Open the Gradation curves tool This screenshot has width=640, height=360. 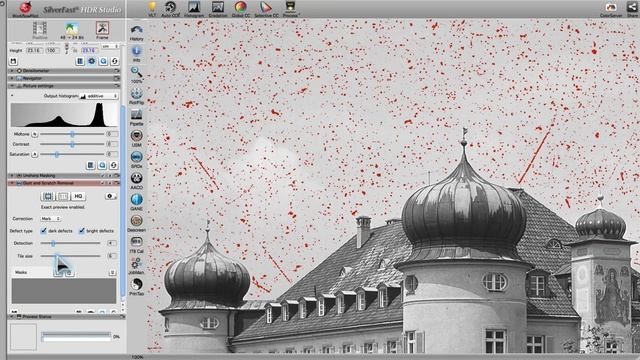coord(217,8)
